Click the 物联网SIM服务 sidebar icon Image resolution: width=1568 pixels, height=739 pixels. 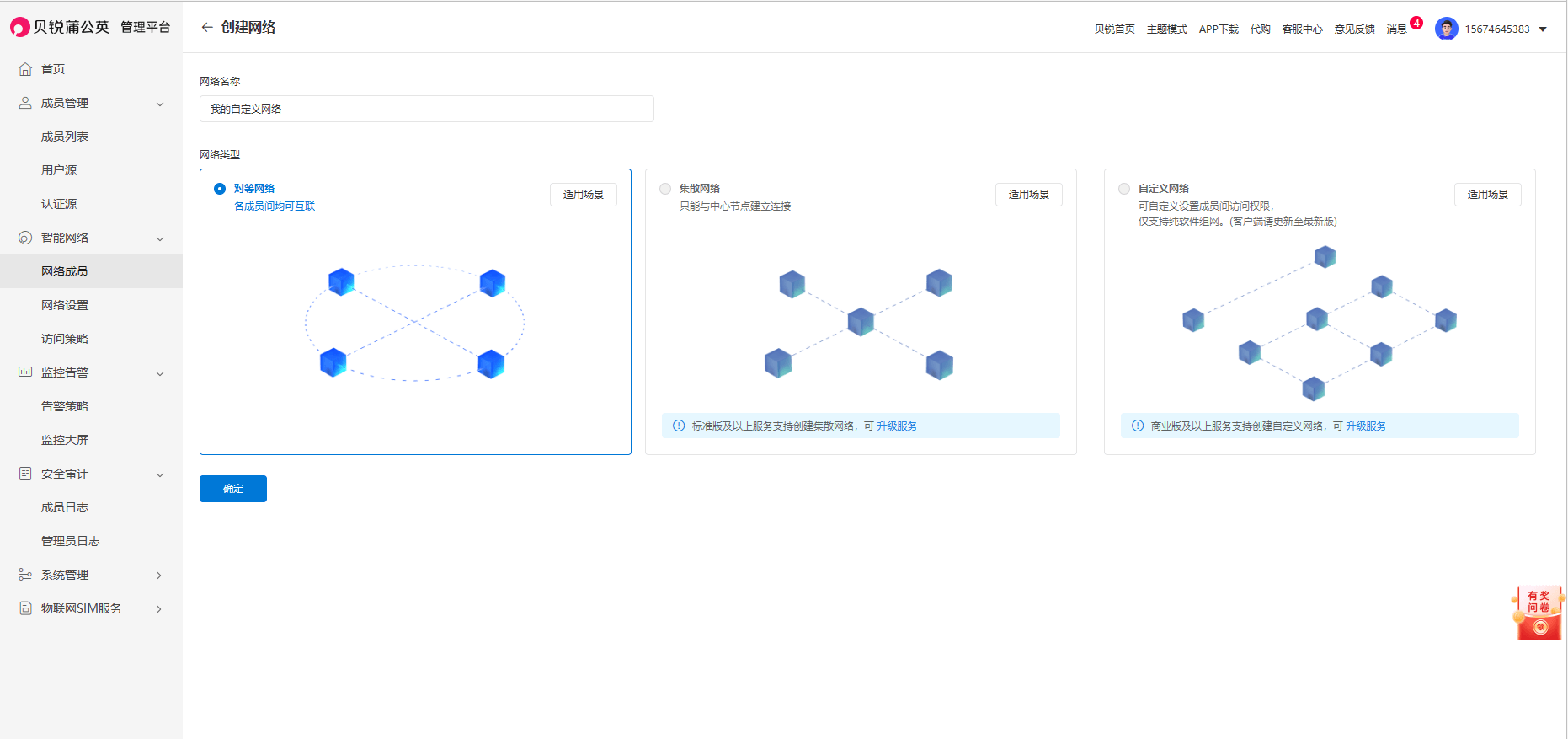click(25, 608)
